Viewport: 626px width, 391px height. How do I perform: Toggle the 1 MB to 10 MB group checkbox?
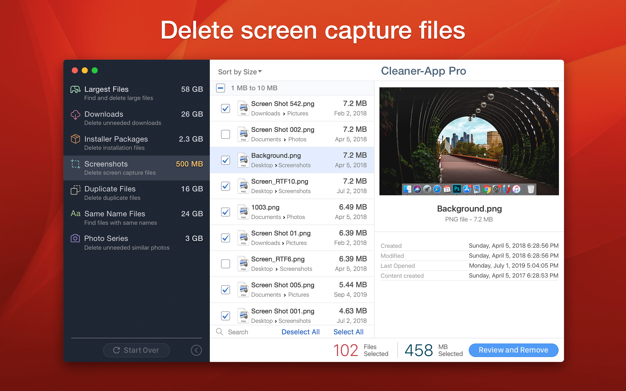pos(220,88)
